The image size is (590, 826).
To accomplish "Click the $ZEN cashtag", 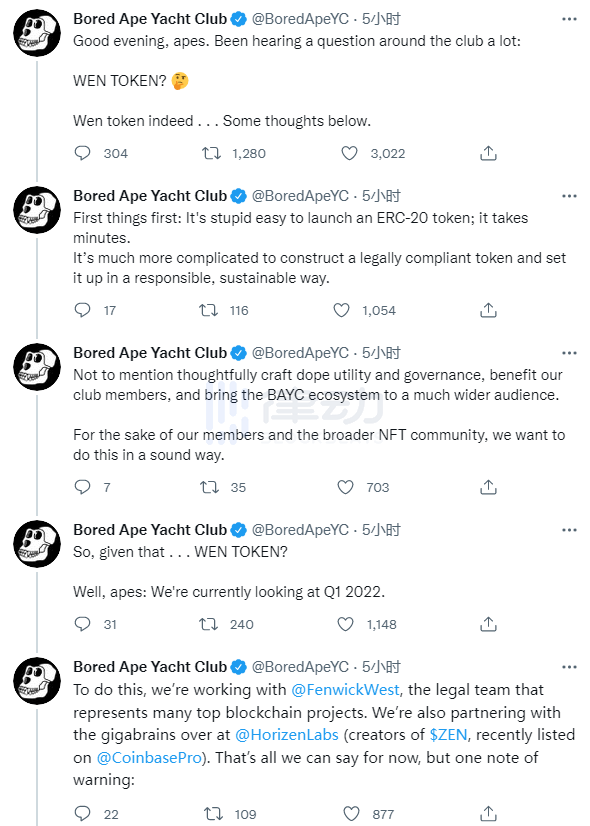I will tap(448, 734).
